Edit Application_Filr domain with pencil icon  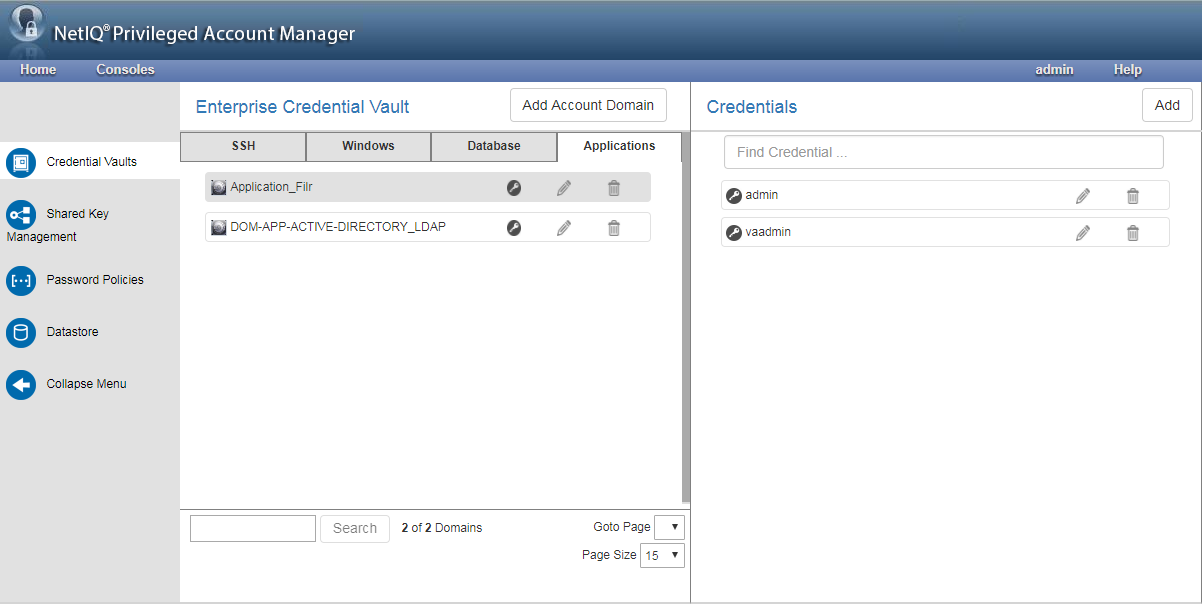(x=564, y=187)
